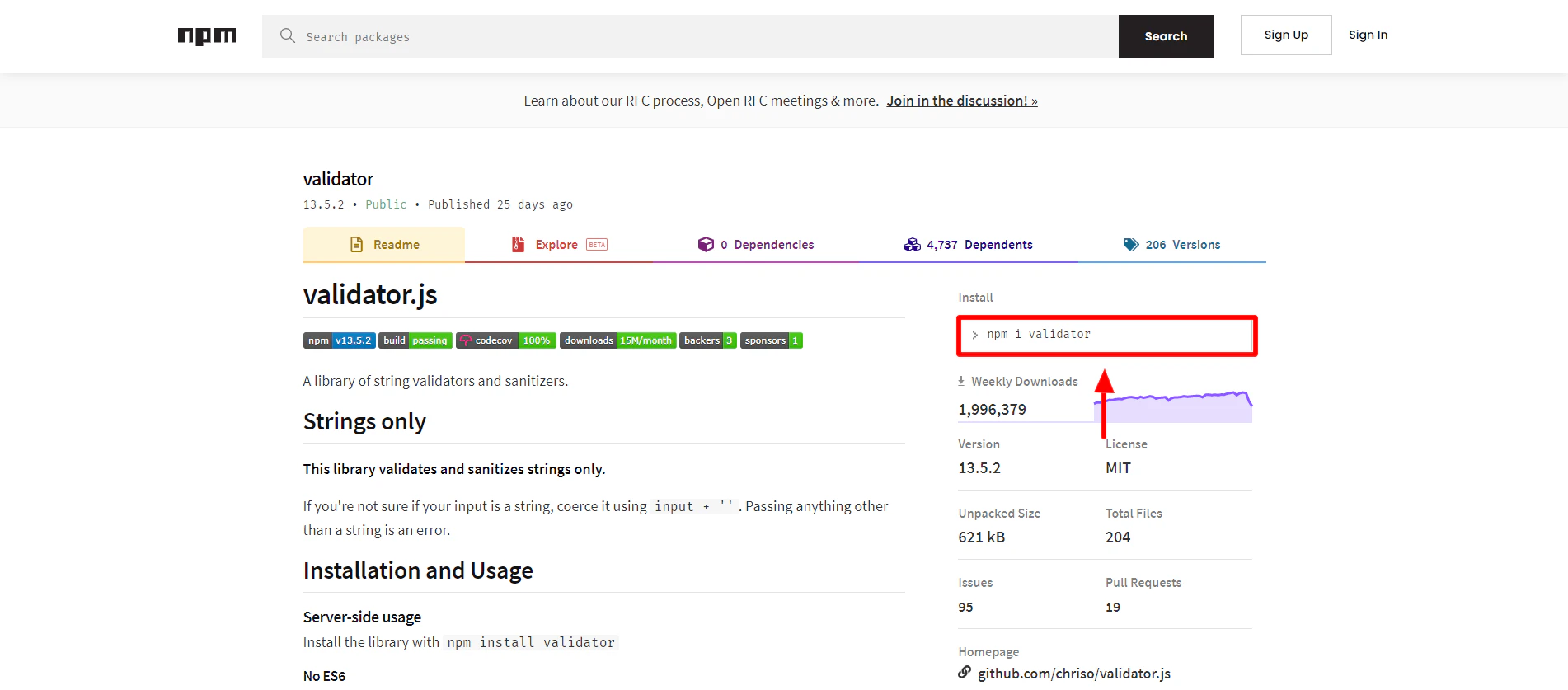The image size is (1568, 690).
Task: Click the npm v13.5.2 badge
Action: [340, 340]
